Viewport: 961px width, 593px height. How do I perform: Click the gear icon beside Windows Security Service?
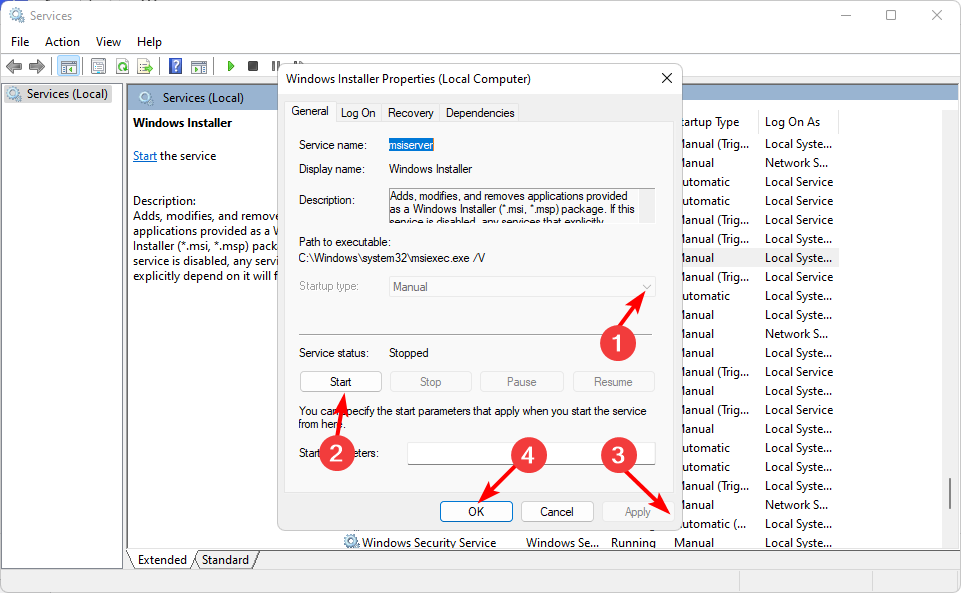coord(351,542)
